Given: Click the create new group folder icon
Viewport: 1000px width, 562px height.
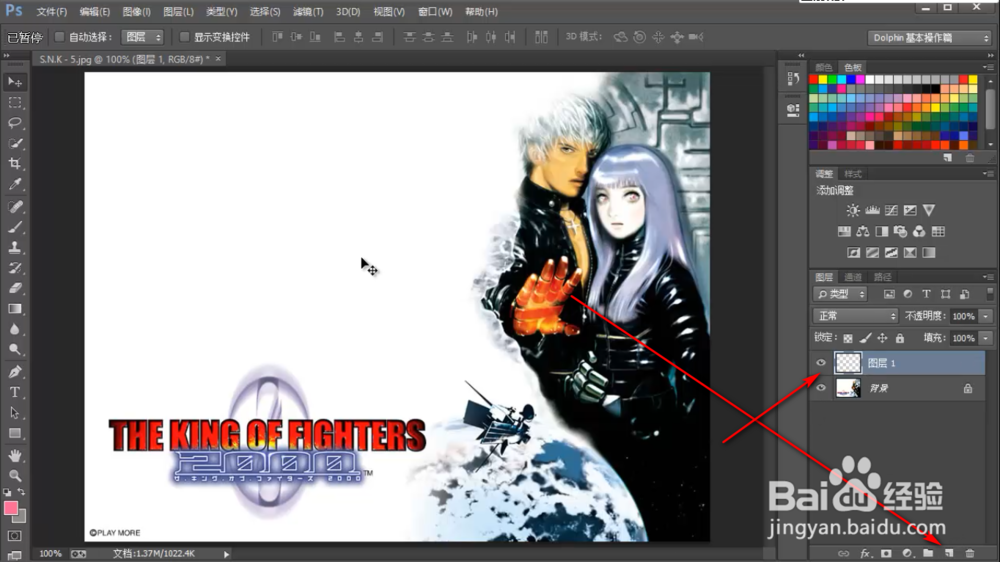Looking at the screenshot, I should click(x=928, y=553).
